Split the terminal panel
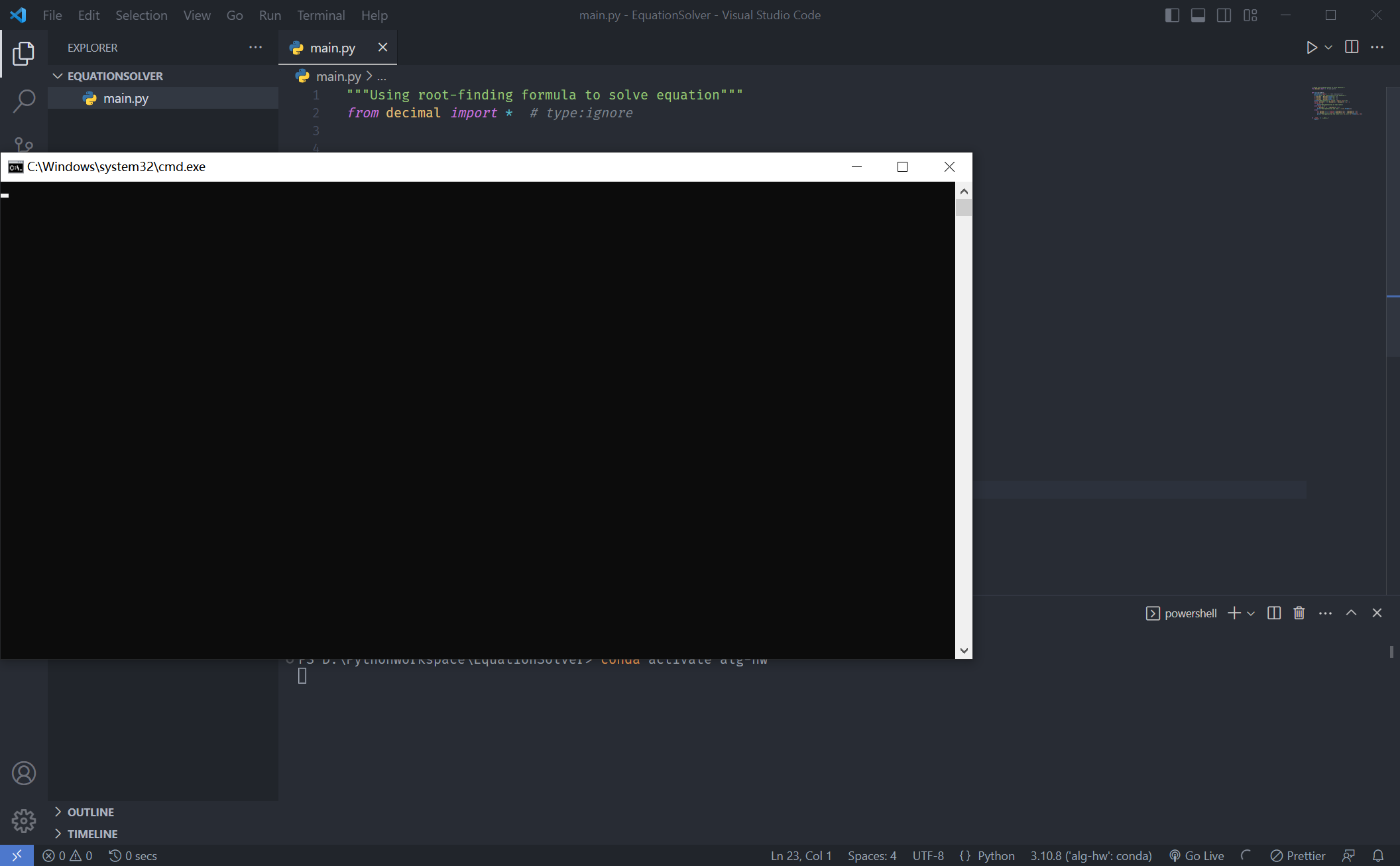This screenshot has height=866, width=1400. 1274,613
